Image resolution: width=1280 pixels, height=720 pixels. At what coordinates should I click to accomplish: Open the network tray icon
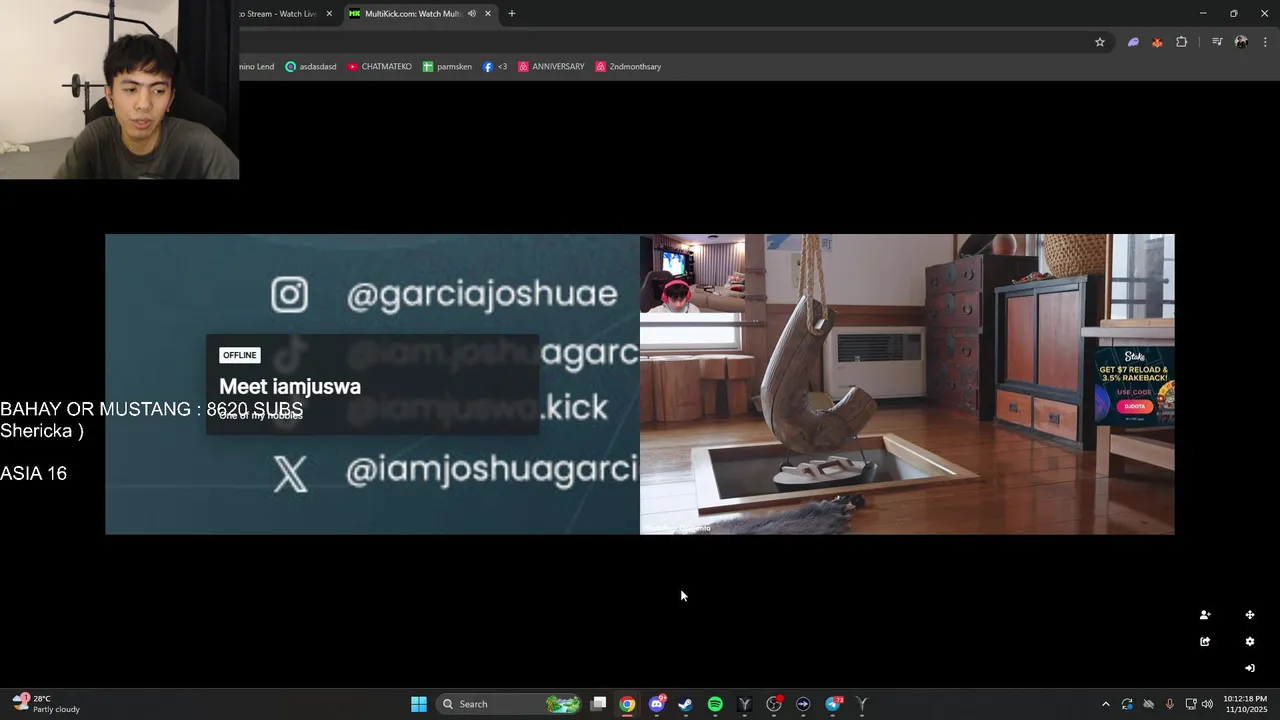pos(1190,704)
